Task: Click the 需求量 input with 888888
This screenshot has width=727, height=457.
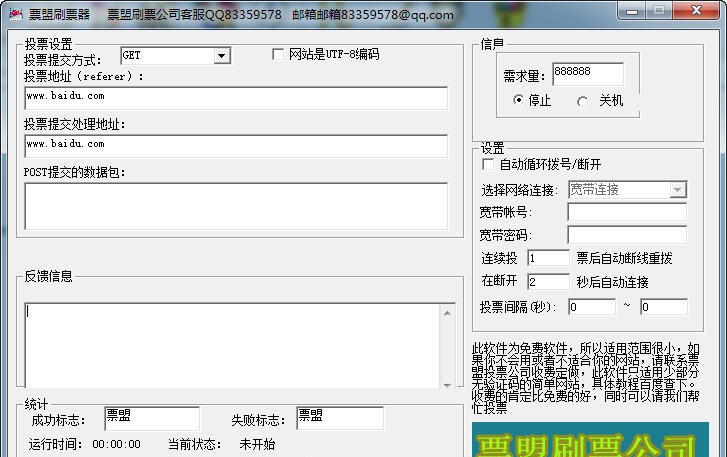Action: [x=588, y=74]
